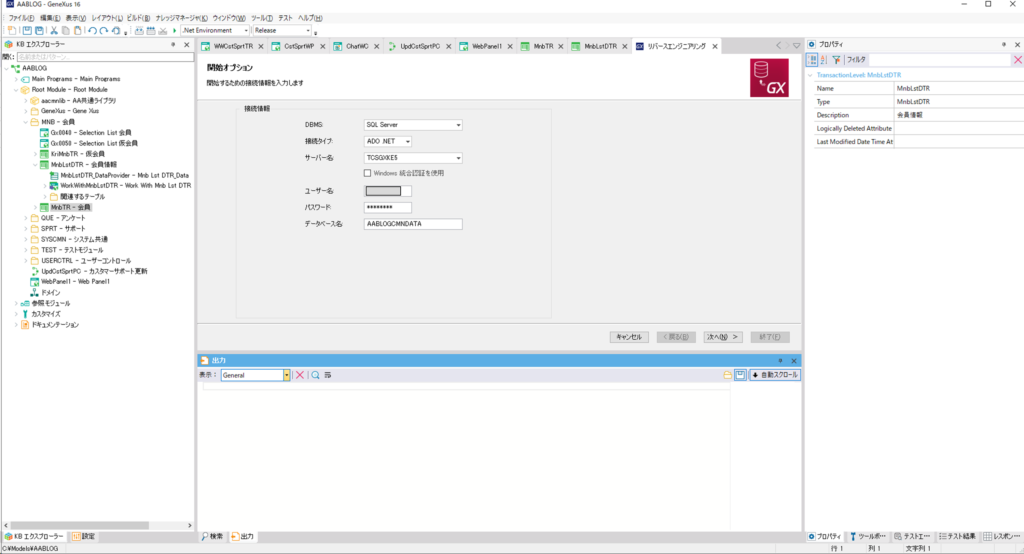Click the categorized view icon in properties
The image size is (1024, 554).
click(812, 59)
